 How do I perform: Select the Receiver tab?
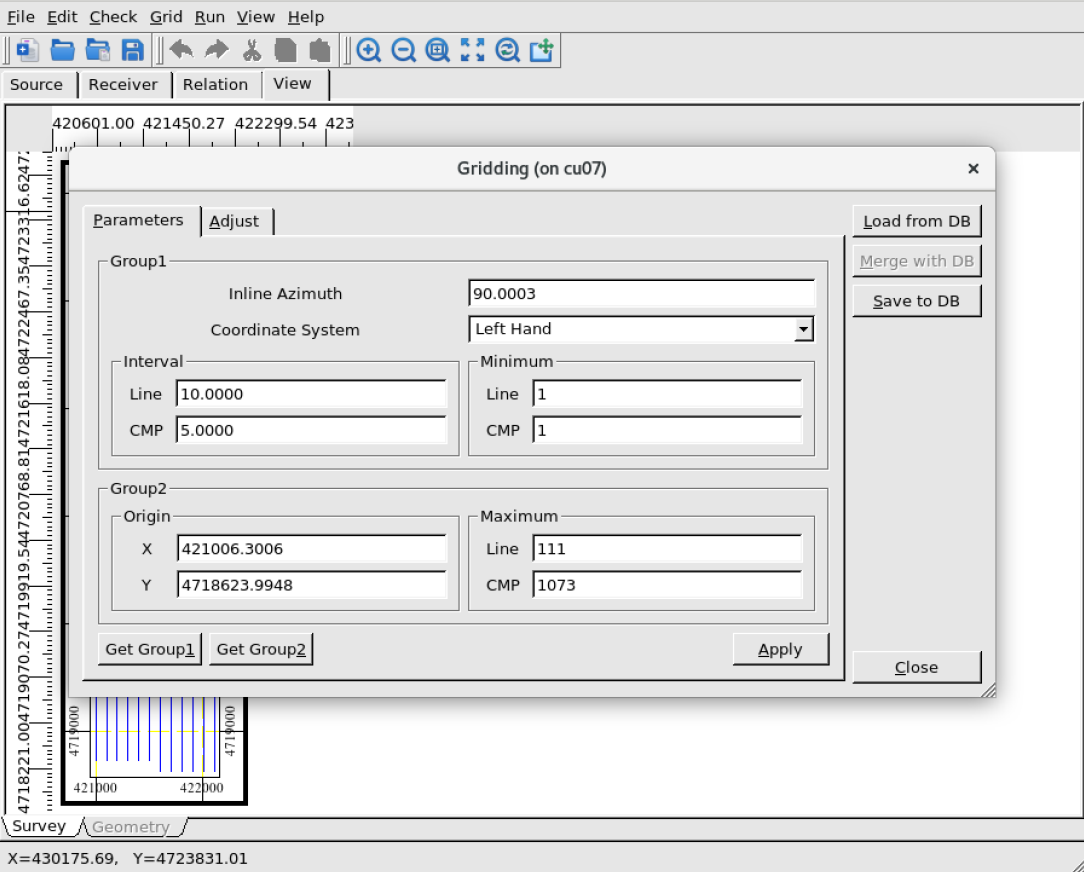tap(123, 85)
